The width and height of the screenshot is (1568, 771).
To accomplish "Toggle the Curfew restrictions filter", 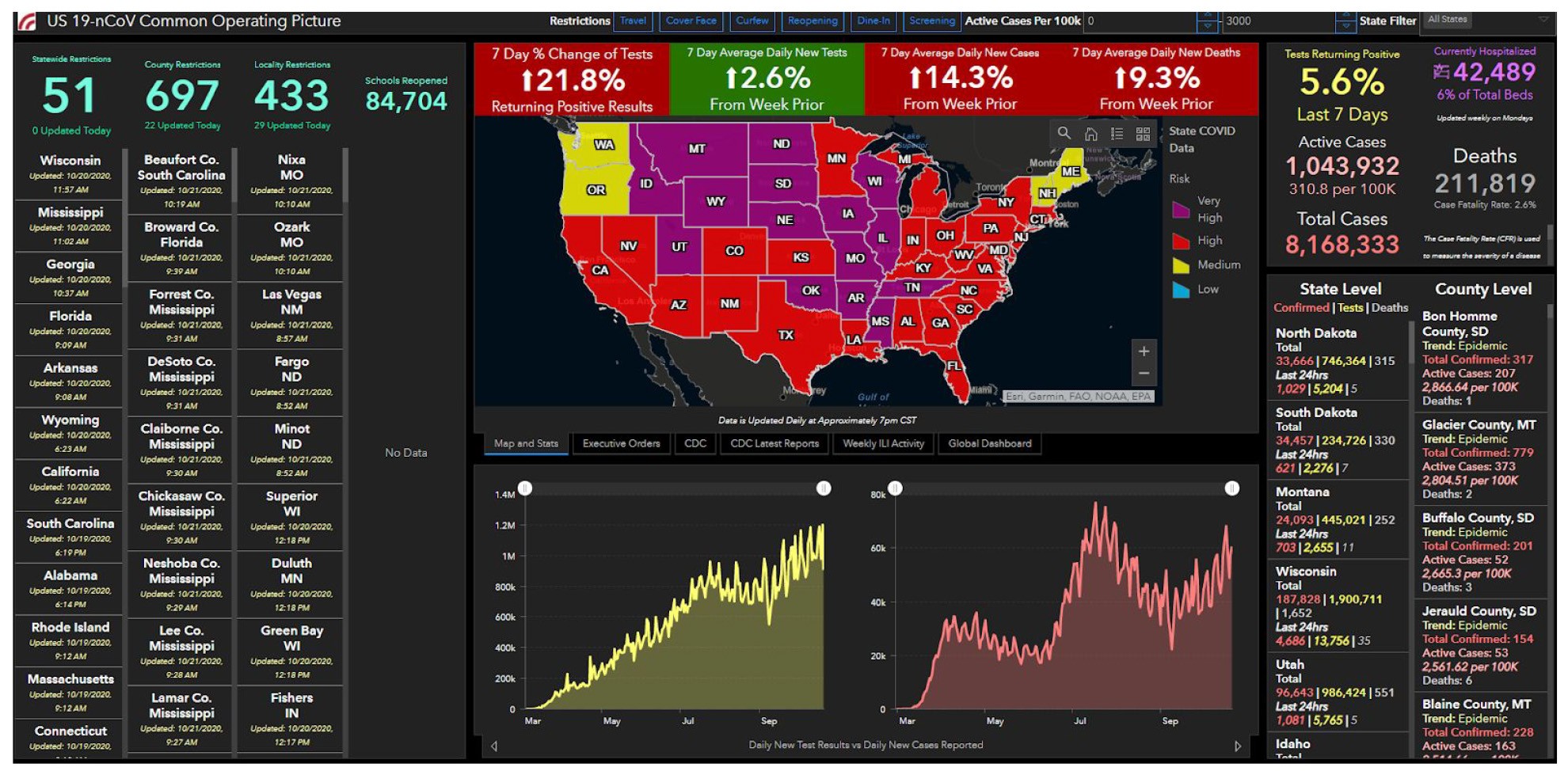I will 752,21.
